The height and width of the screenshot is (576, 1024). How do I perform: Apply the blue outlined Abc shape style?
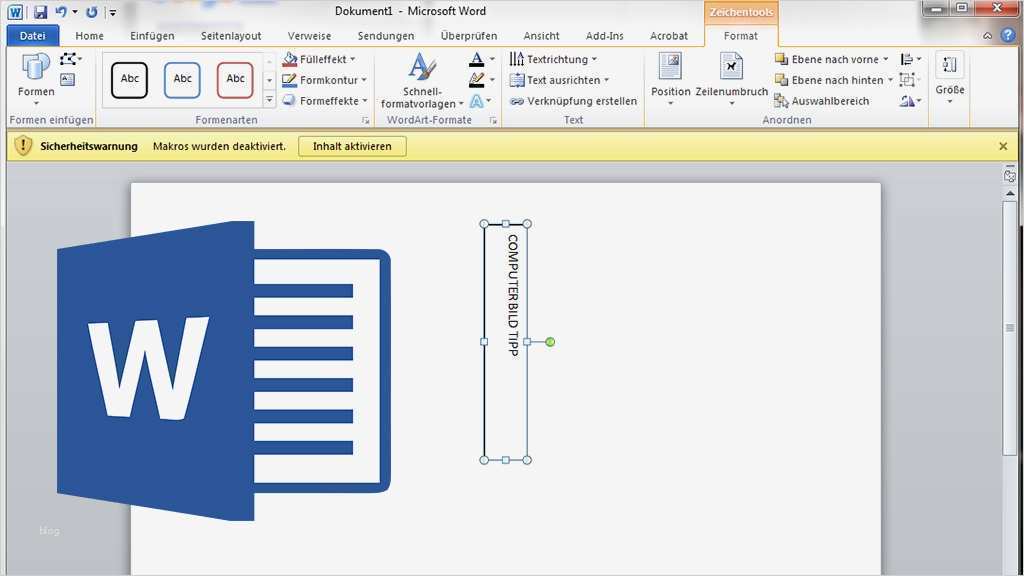(x=182, y=79)
